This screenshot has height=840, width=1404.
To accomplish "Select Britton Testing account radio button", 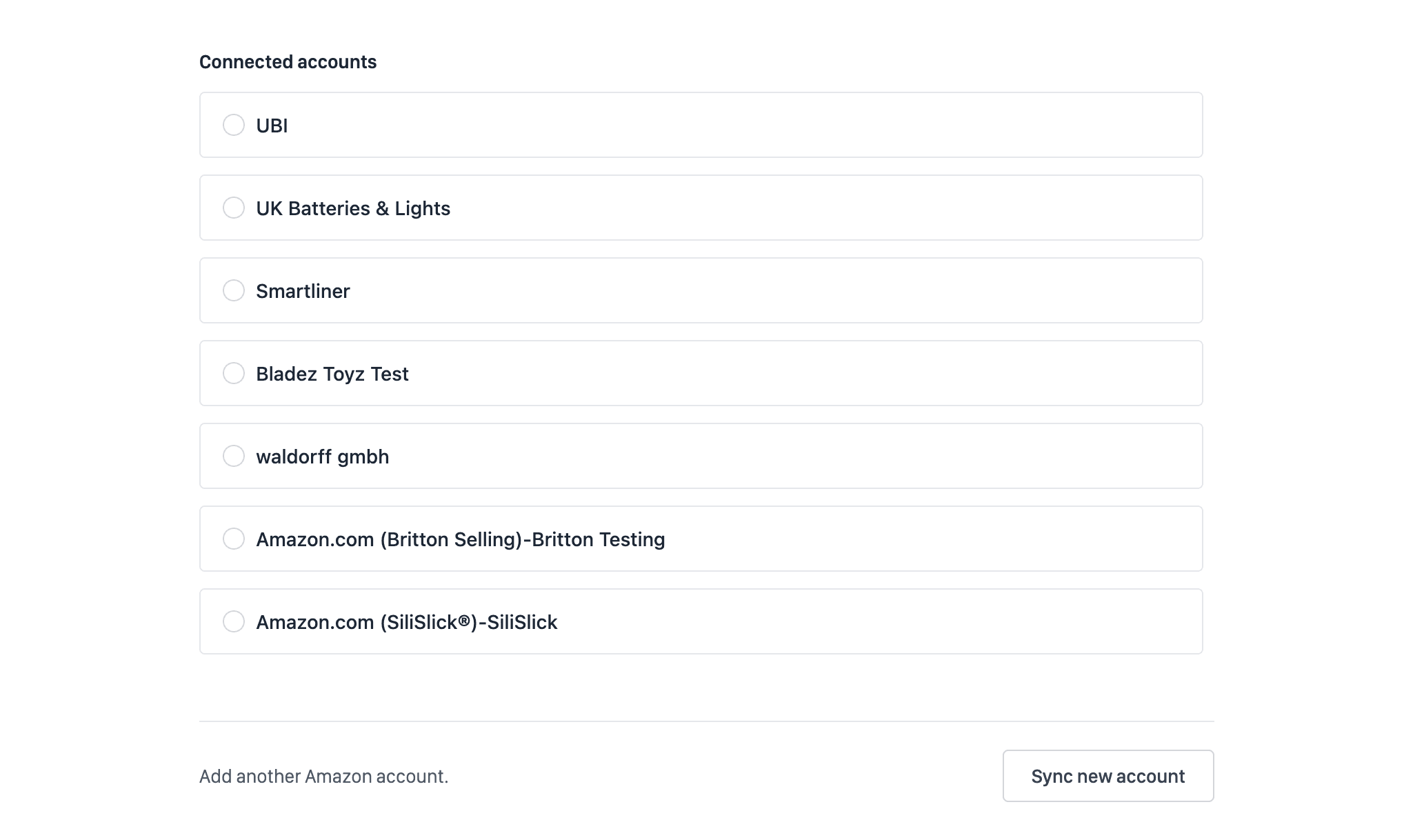I will [x=234, y=539].
